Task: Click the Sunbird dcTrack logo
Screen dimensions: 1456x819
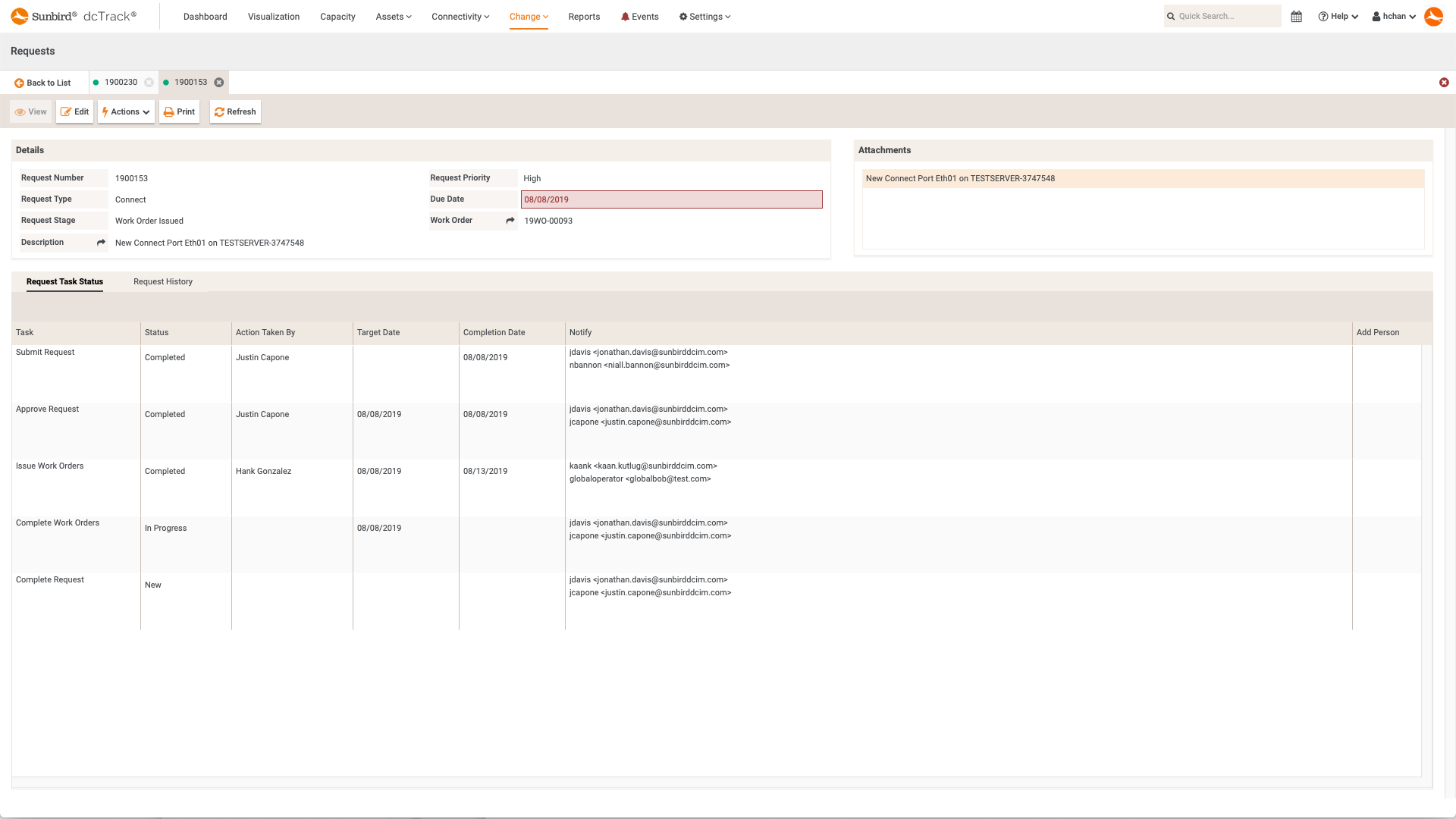Action: pyautogui.click(x=72, y=15)
